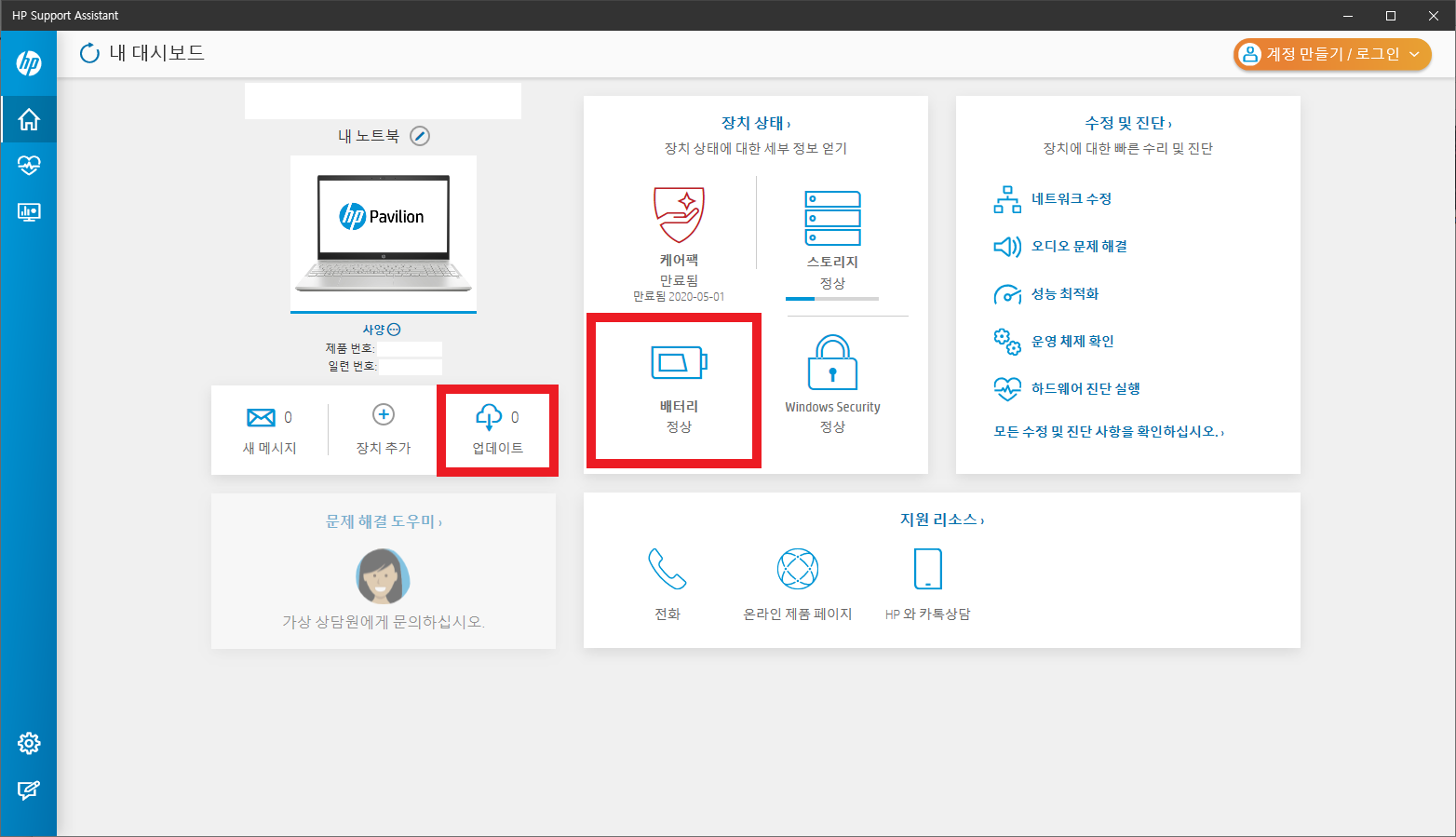Click the 성능 최적화 text link

pos(1065,294)
